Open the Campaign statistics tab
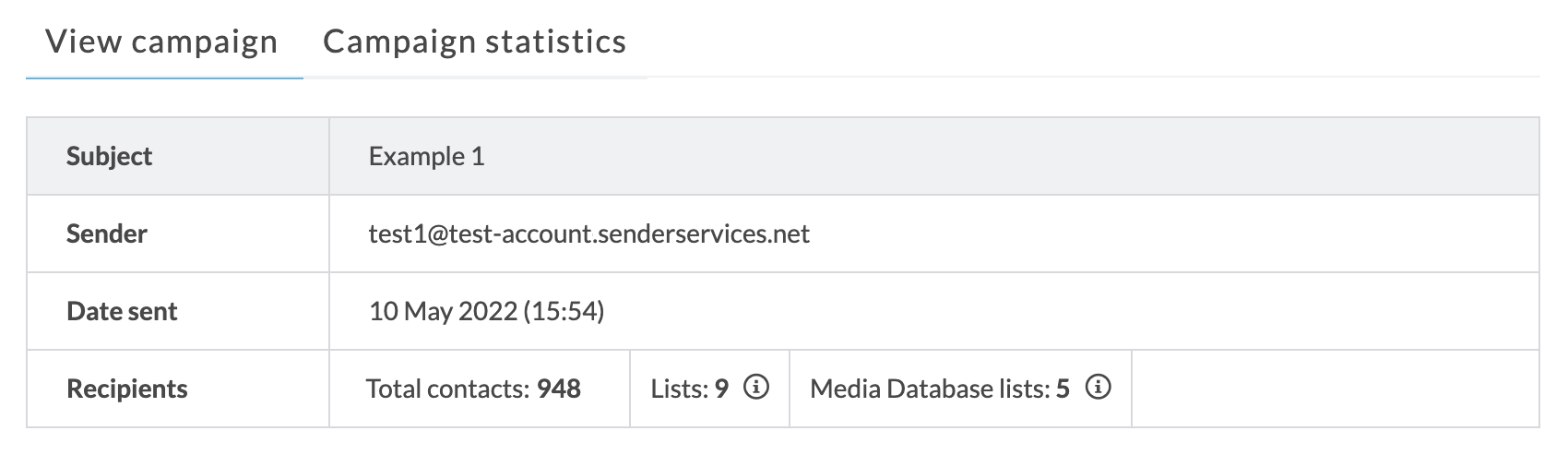Image resolution: width=1568 pixels, height=455 pixels. tap(474, 42)
